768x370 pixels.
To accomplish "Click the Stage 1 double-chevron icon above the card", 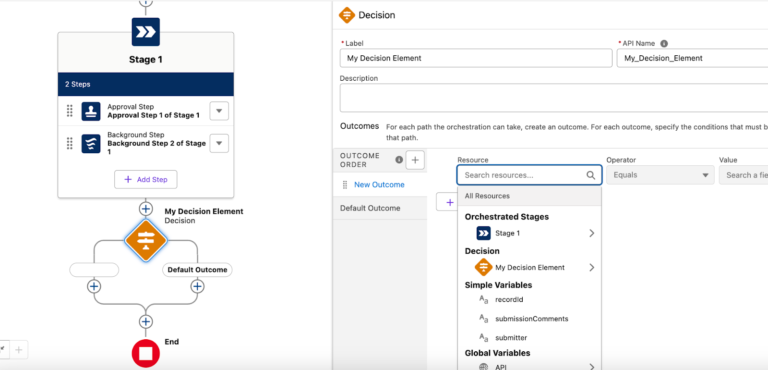I will point(145,32).
